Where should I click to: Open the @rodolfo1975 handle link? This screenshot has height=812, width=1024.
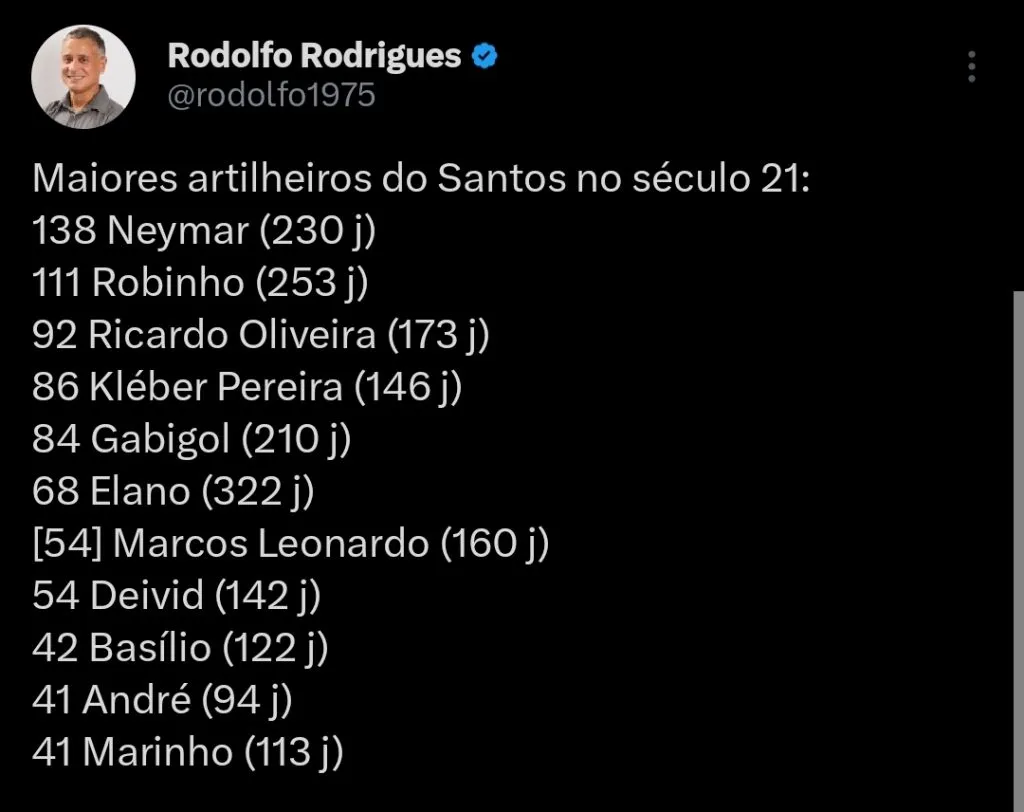click(x=272, y=96)
